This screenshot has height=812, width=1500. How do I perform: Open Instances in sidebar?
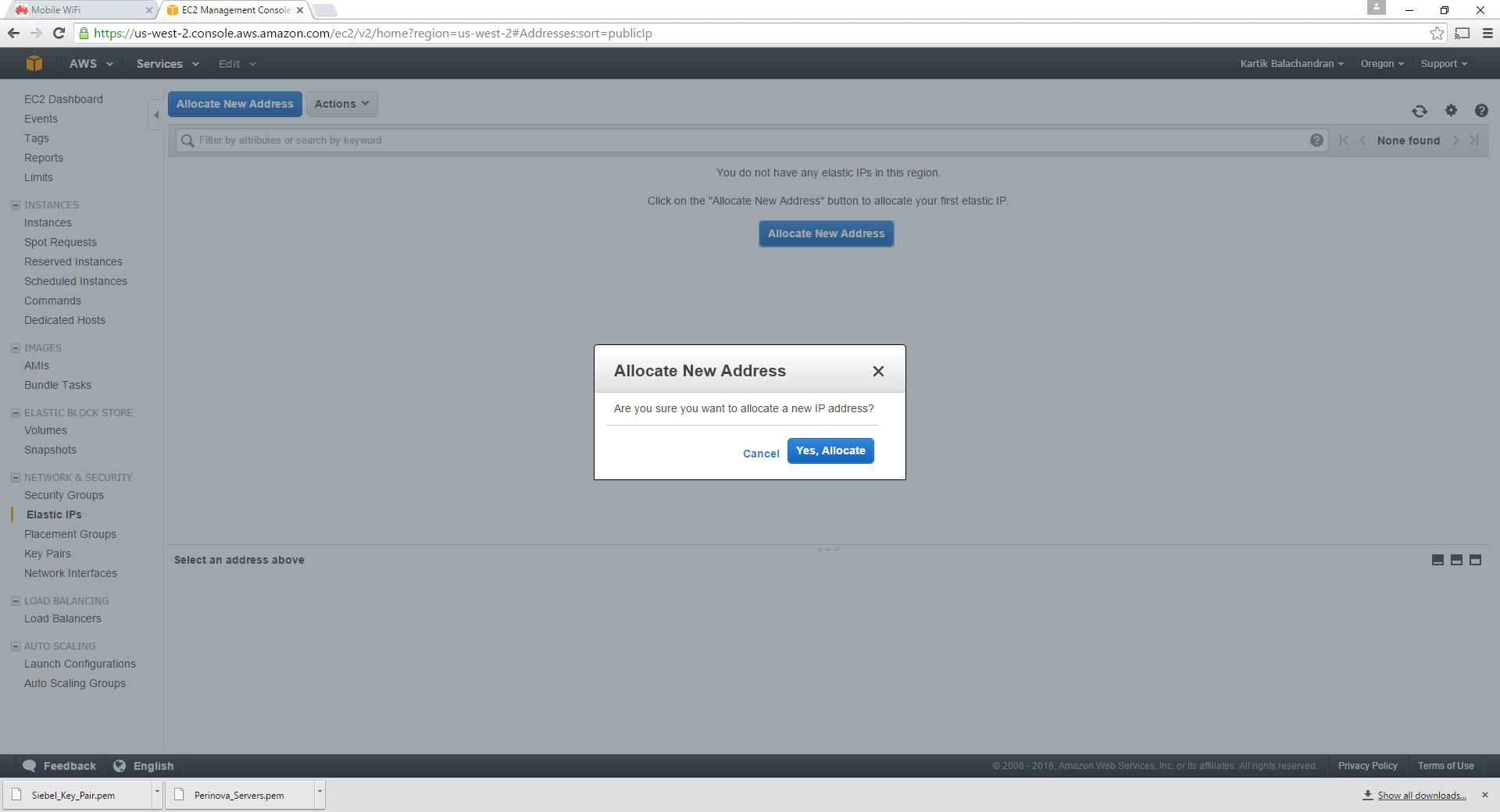(x=48, y=223)
